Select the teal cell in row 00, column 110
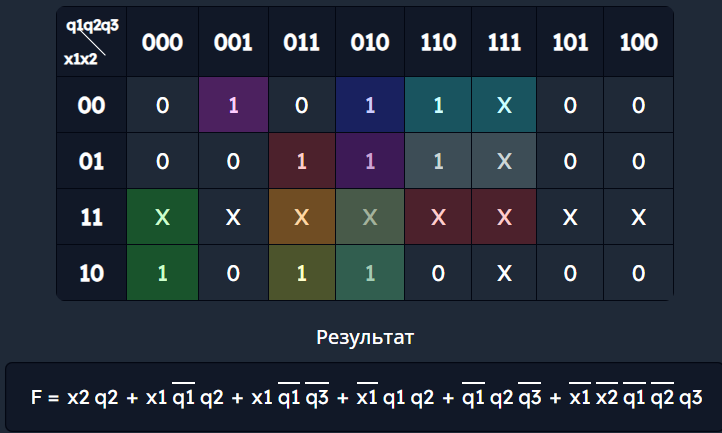The image size is (722, 433). [437, 106]
